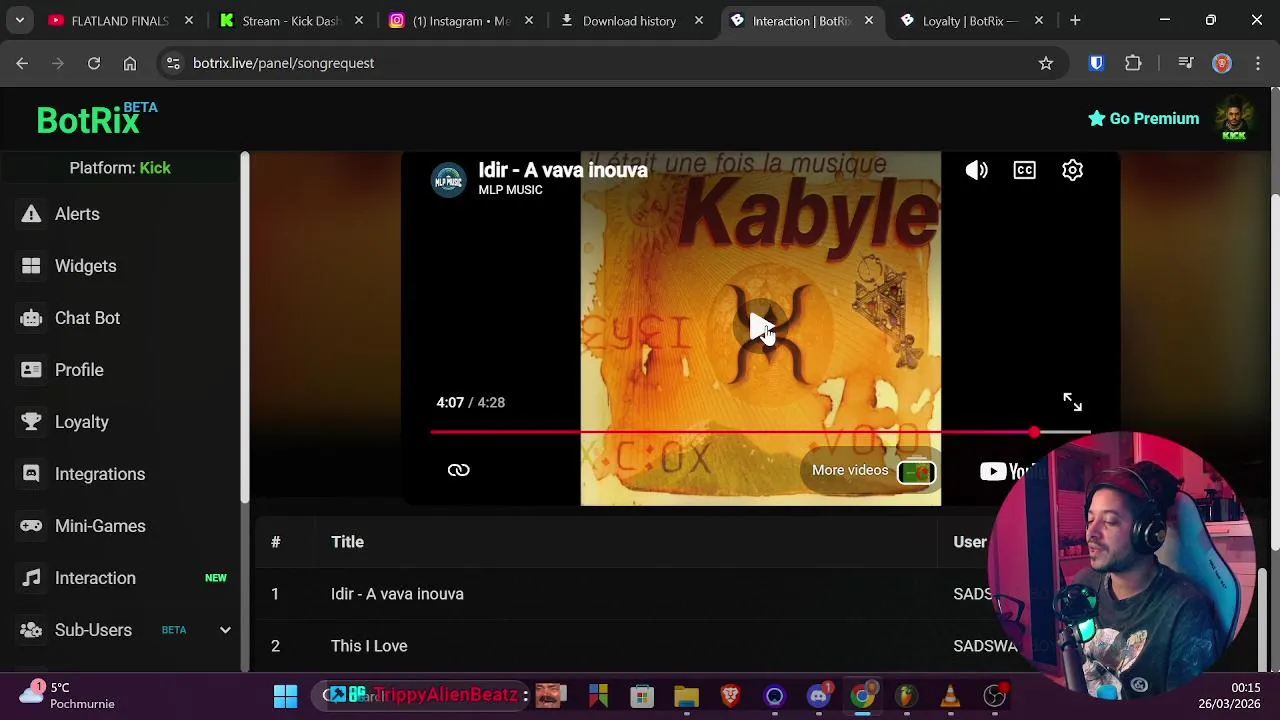Open the Alerts sidebar section
The width and height of the screenshot is (1280, 720).
point(77,214)
